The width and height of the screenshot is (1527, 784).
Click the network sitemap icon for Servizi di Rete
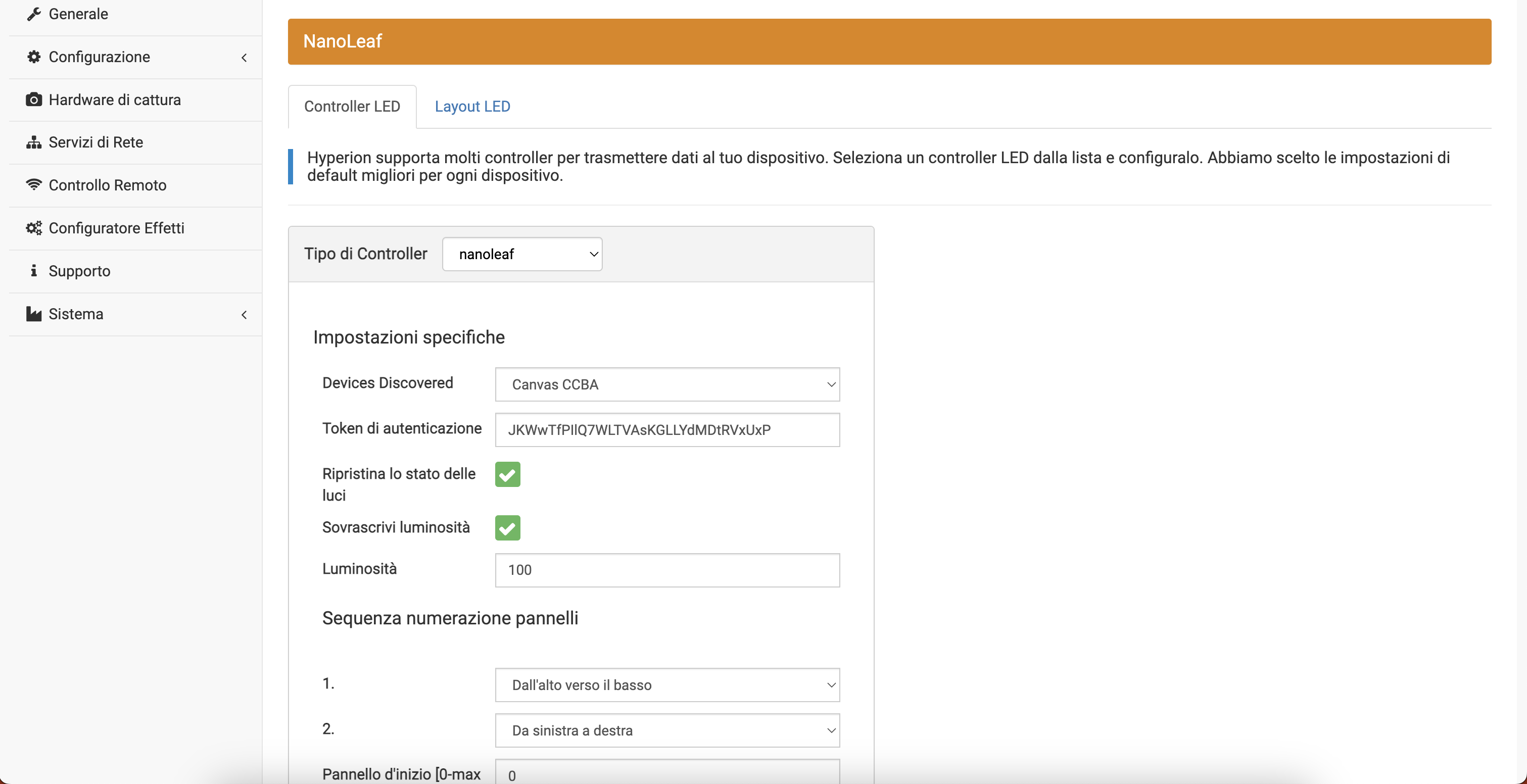(34, 142)
